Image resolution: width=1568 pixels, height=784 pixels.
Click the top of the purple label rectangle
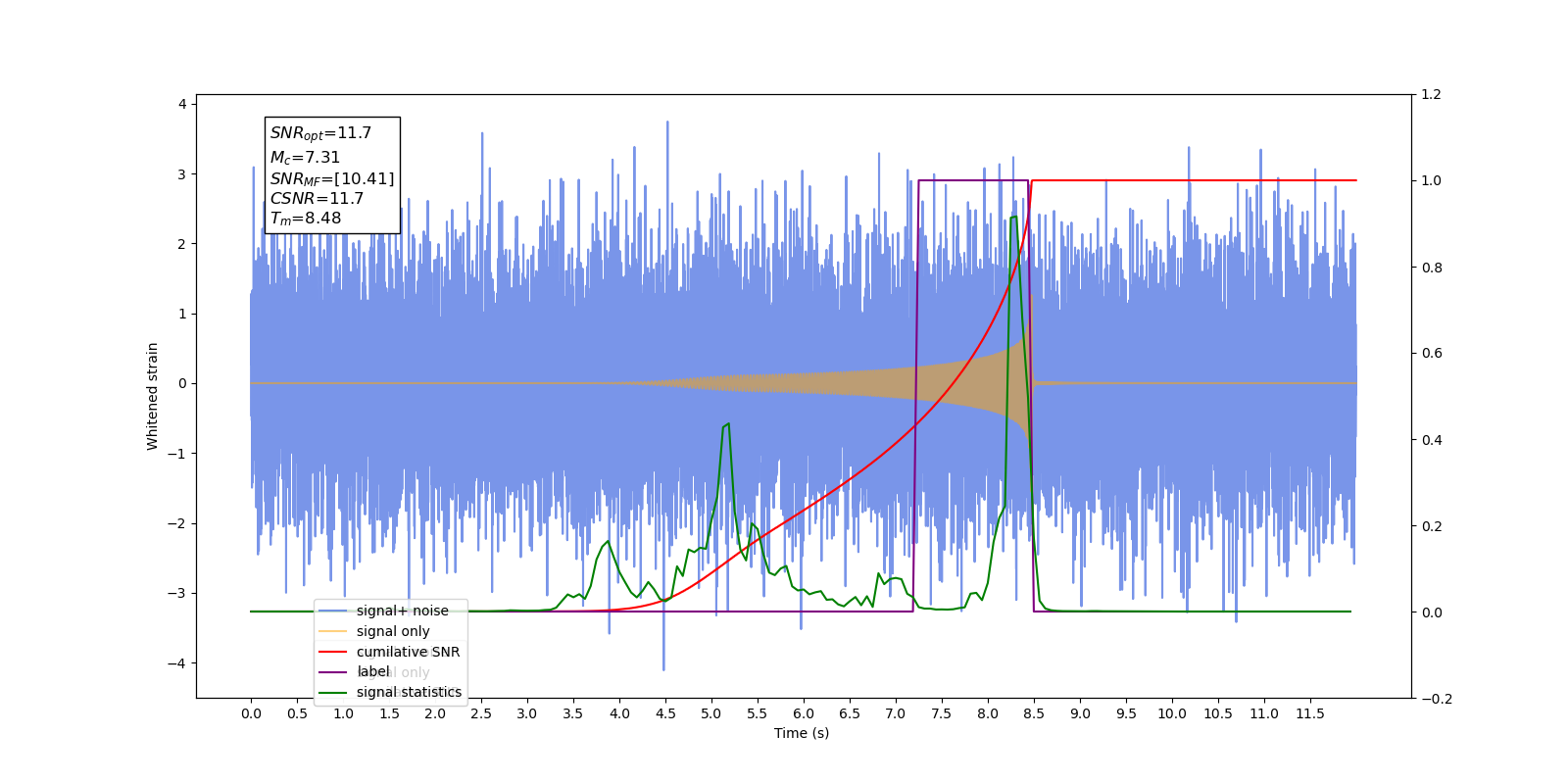pyautogui.click(x=973, y=180)
